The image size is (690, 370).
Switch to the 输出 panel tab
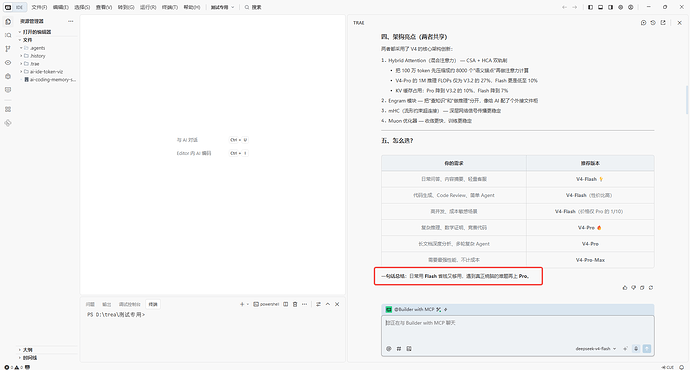(x=106, y=304)
